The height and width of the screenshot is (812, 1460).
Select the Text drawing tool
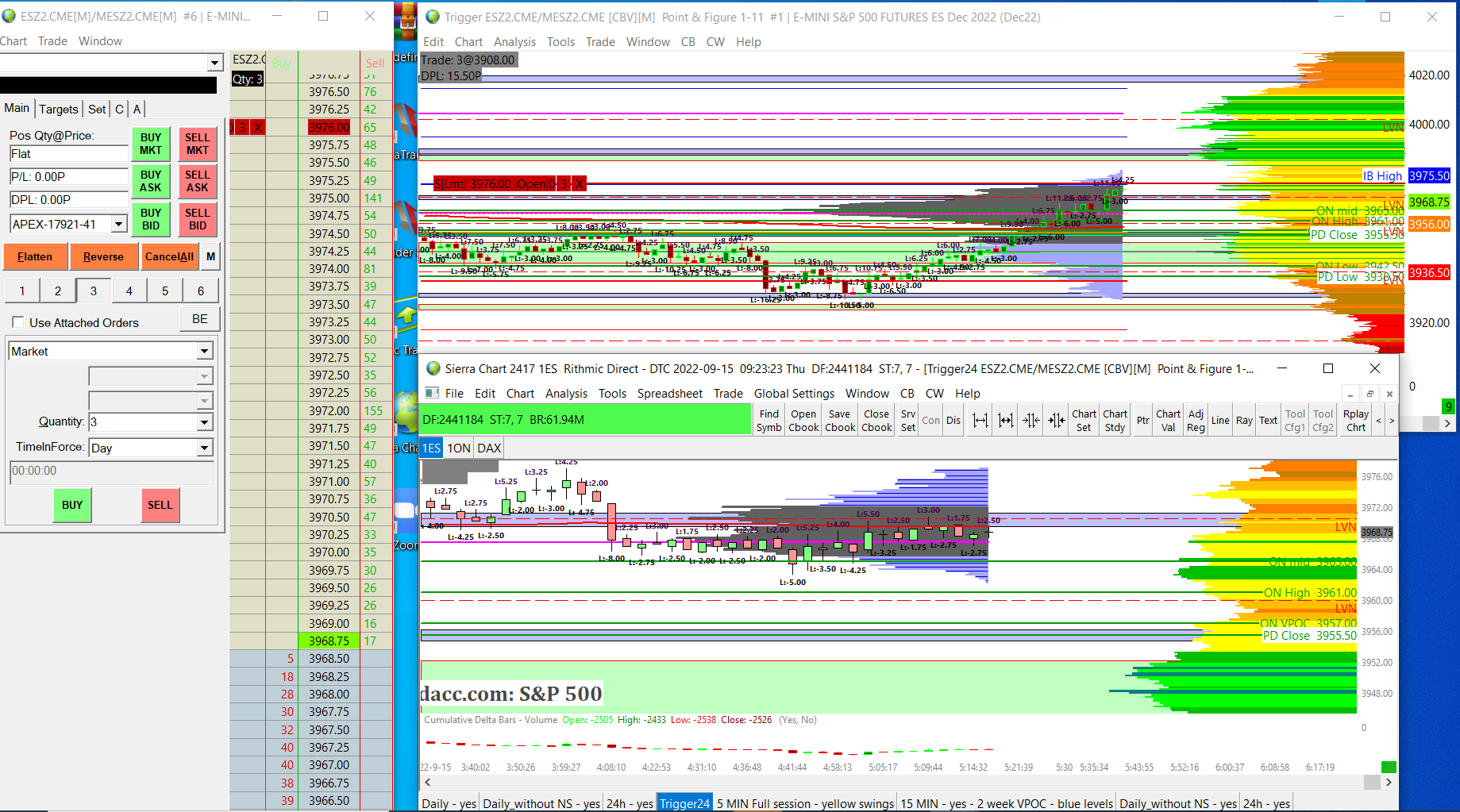1269,421
